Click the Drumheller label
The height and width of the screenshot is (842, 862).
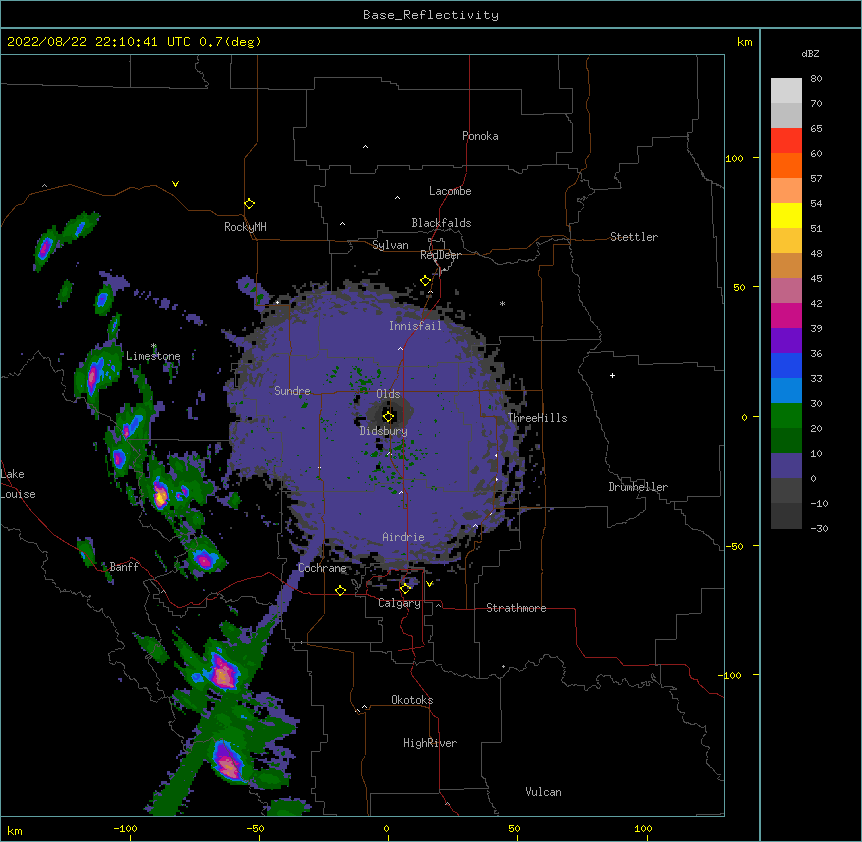(638, 487)
